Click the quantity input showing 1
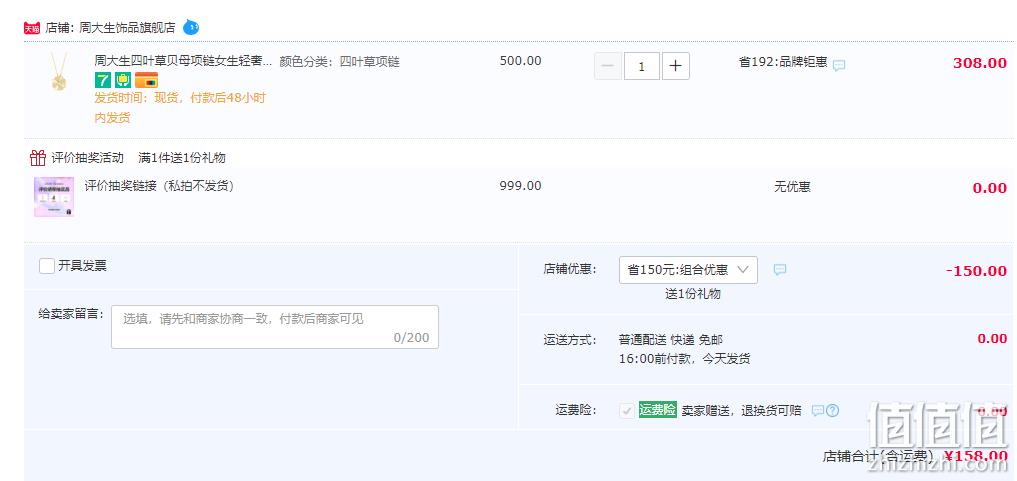The width and height of the screenshot is (1017, 481). pyautogui.click(x=641, y=66)
